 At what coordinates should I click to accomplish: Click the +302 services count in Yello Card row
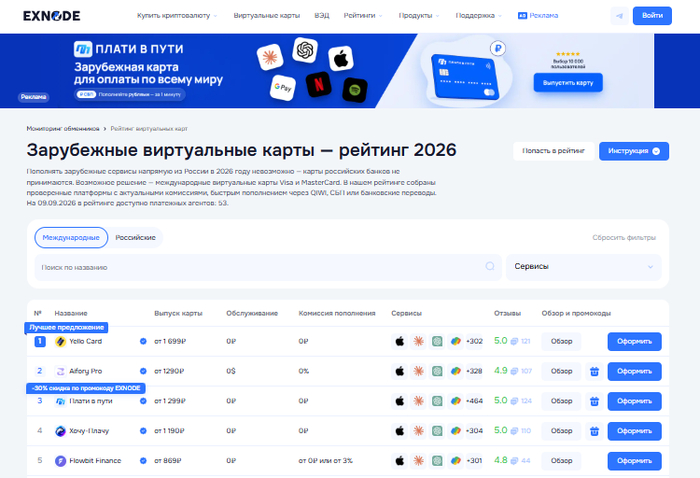click(474, 341)
